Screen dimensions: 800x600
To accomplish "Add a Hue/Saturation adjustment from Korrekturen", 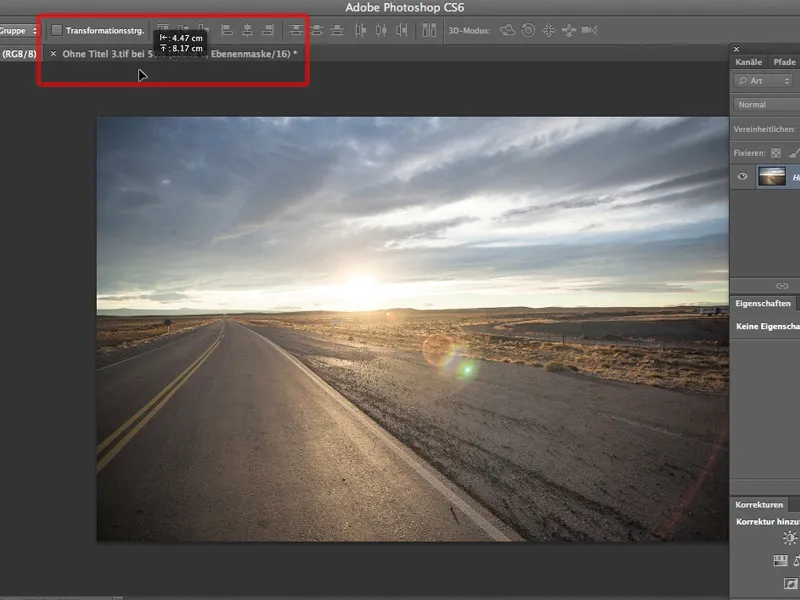I will [x=781, y=561].
